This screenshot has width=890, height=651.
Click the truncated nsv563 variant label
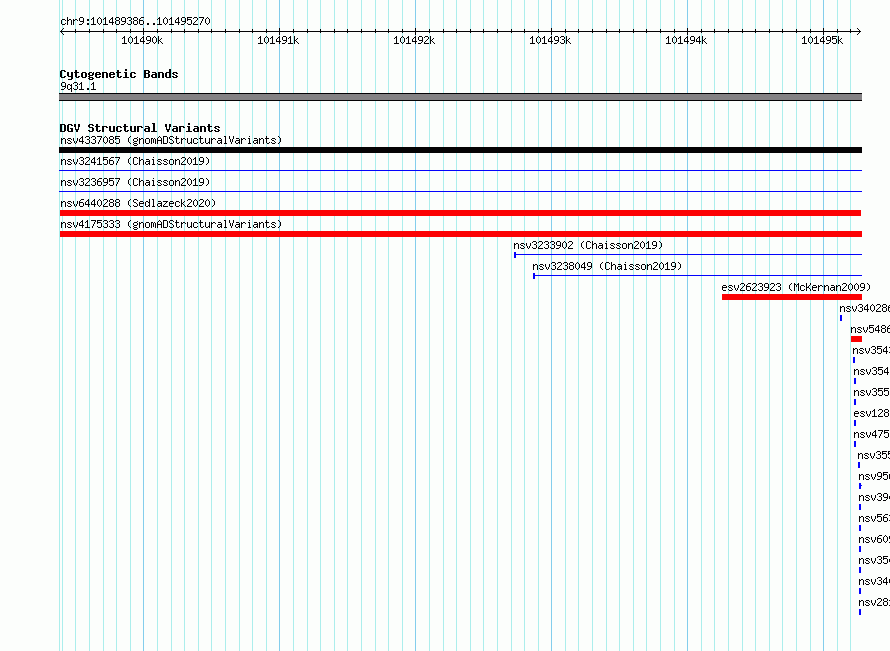pos(874,518)
